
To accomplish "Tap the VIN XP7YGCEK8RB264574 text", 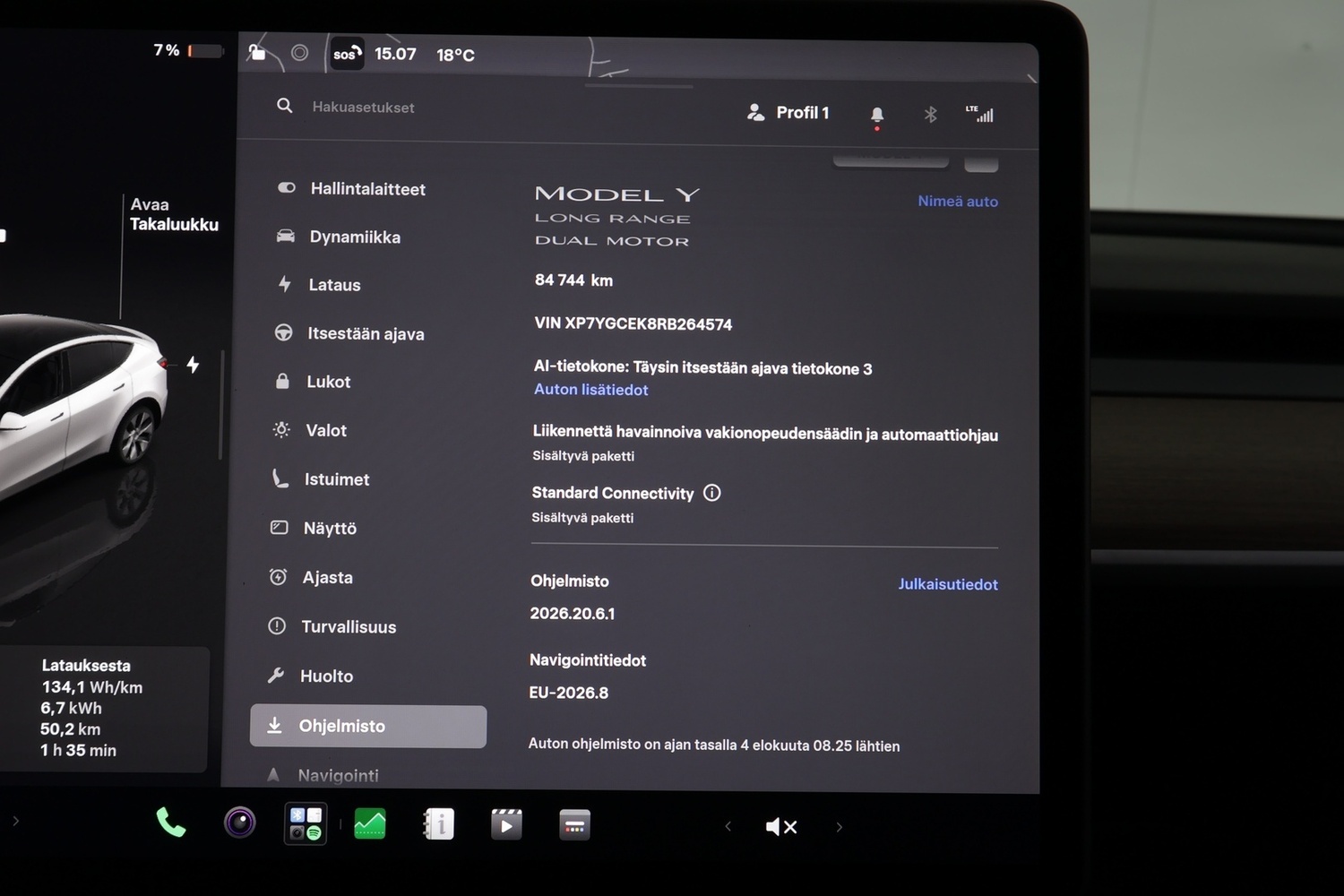I will [633, 324].
